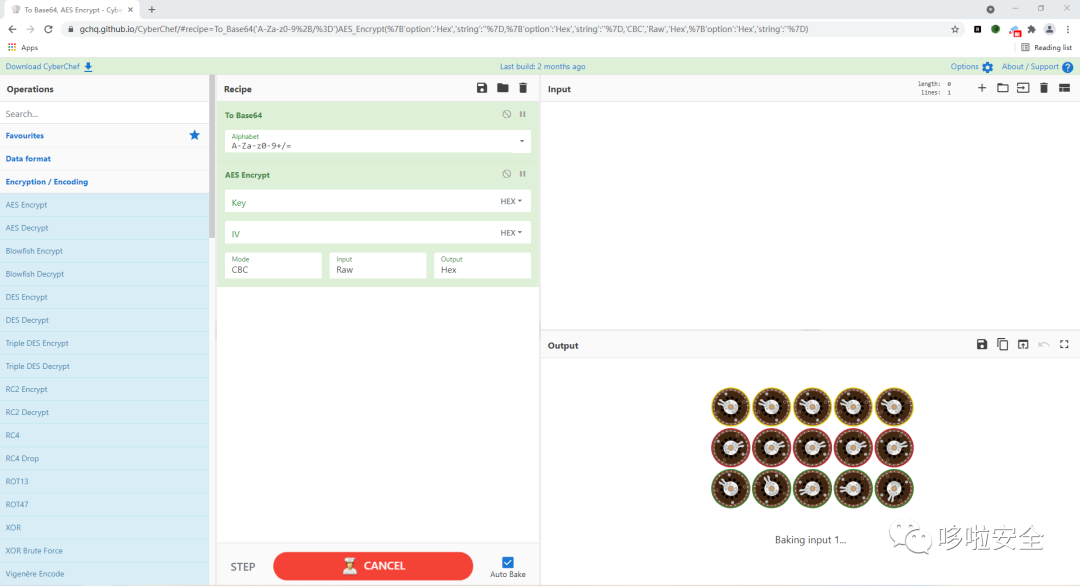Open the Input dropdown set to Raw

378,265
